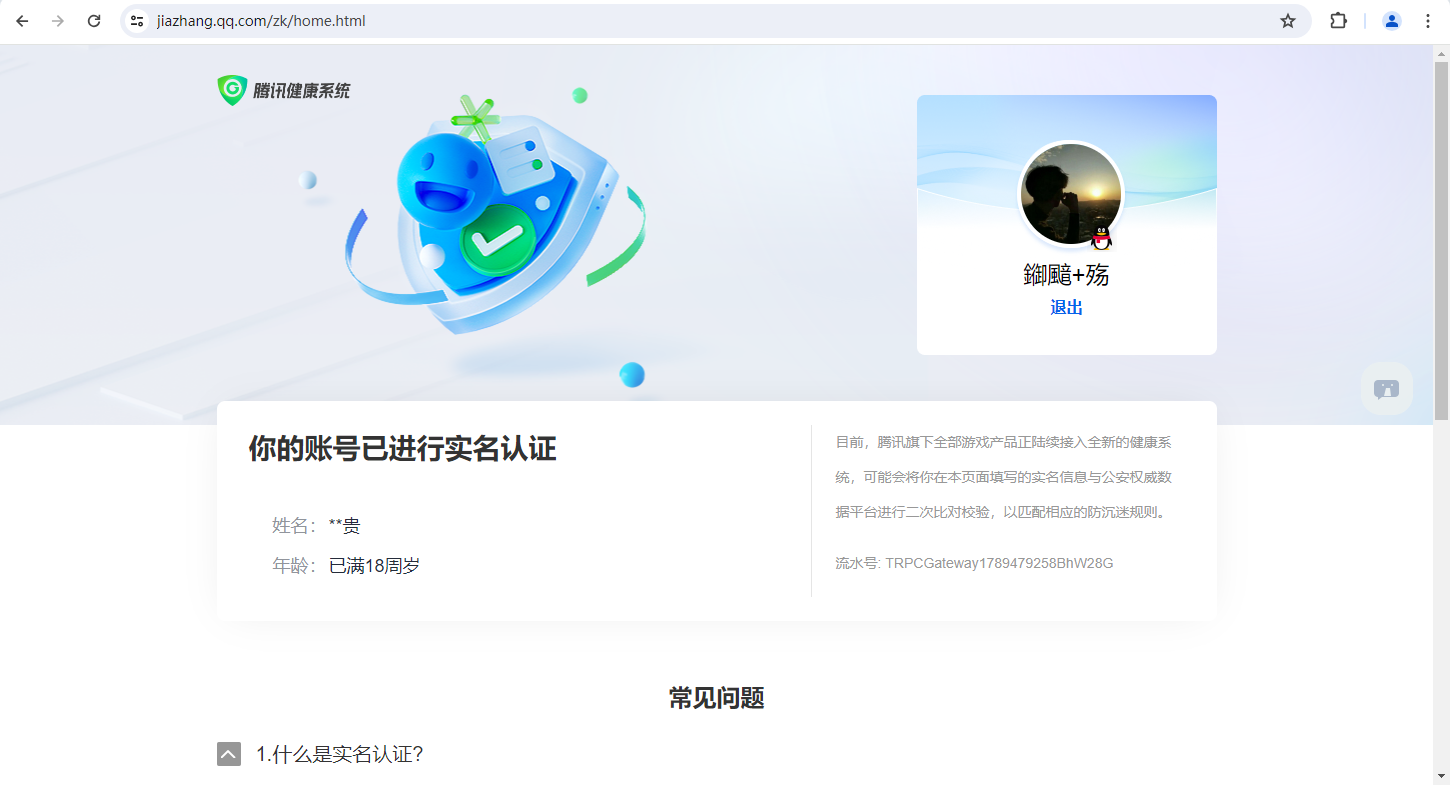Click the username 鎺颮+殇
1450x785 pixels.
click(1067, 275)
